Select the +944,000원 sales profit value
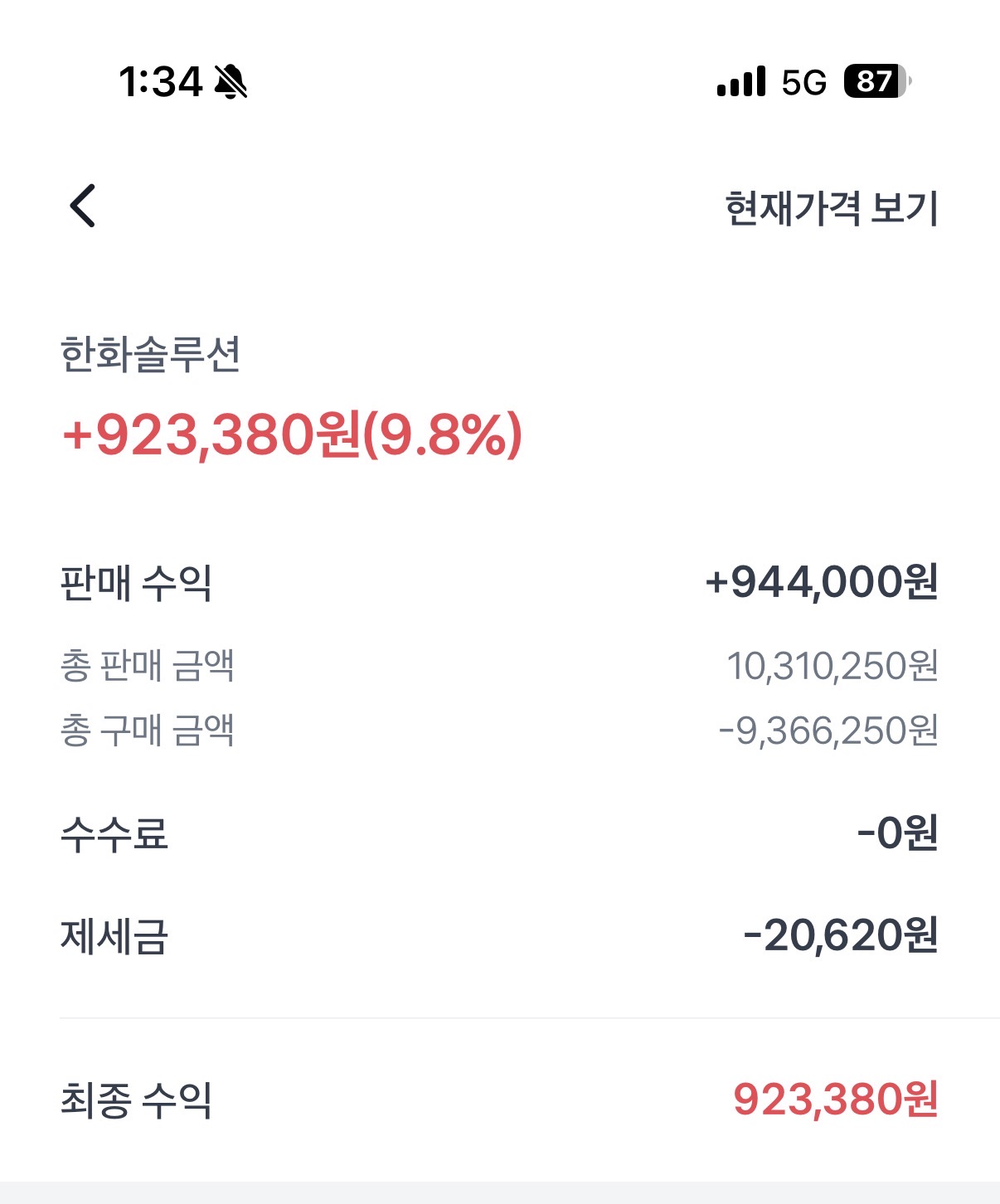Viewport: 1000px width, 1204px height. (x=821, y=582)
